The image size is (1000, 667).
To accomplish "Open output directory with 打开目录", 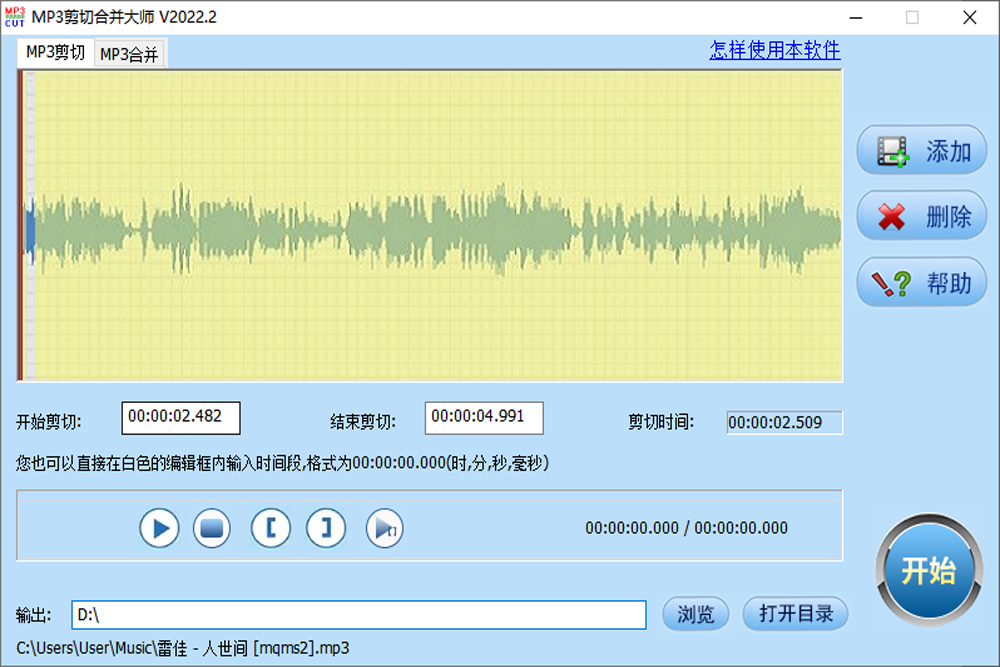I will pos(795,614).
